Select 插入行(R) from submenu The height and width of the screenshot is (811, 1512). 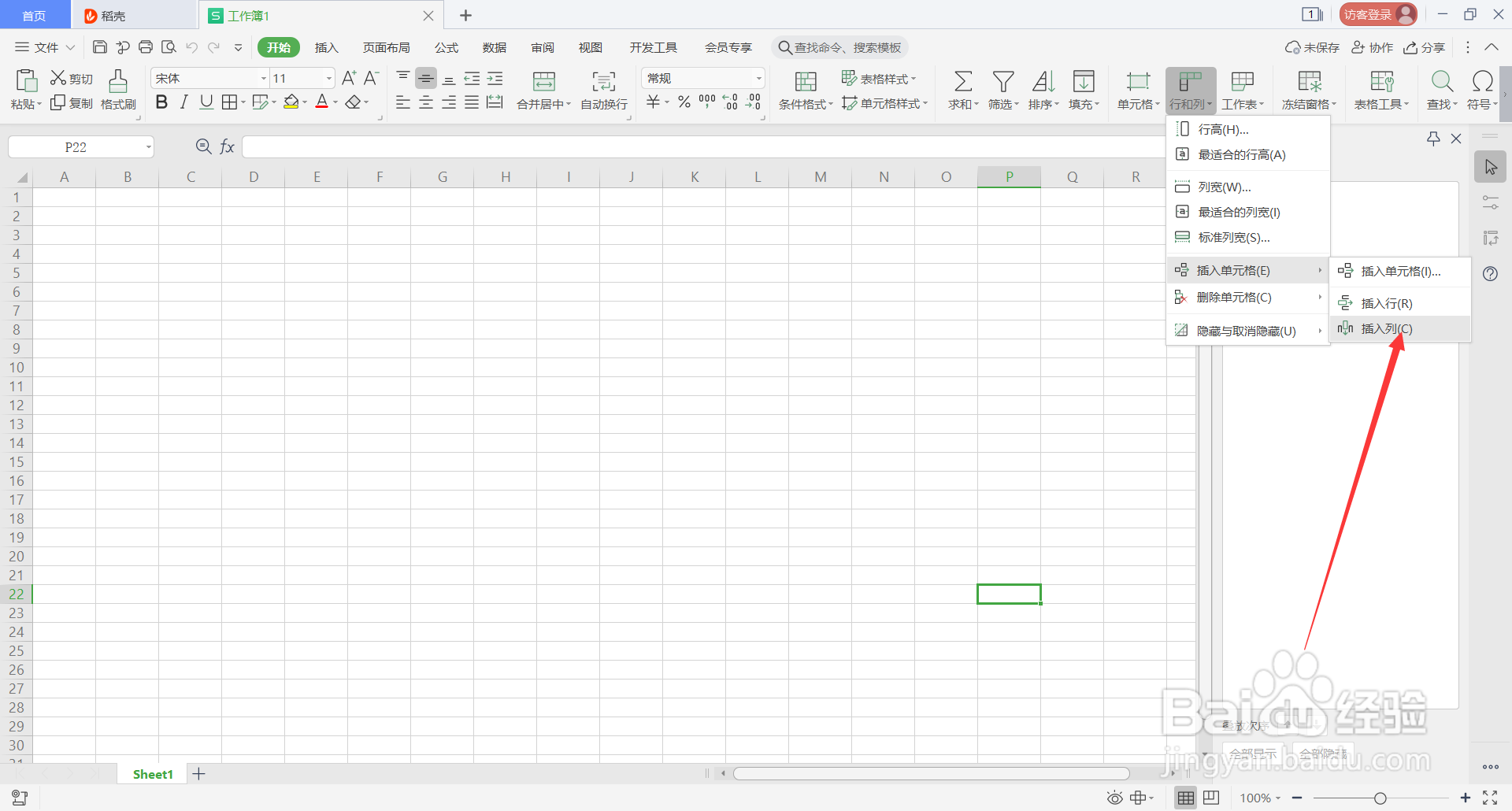(1400, 303)
